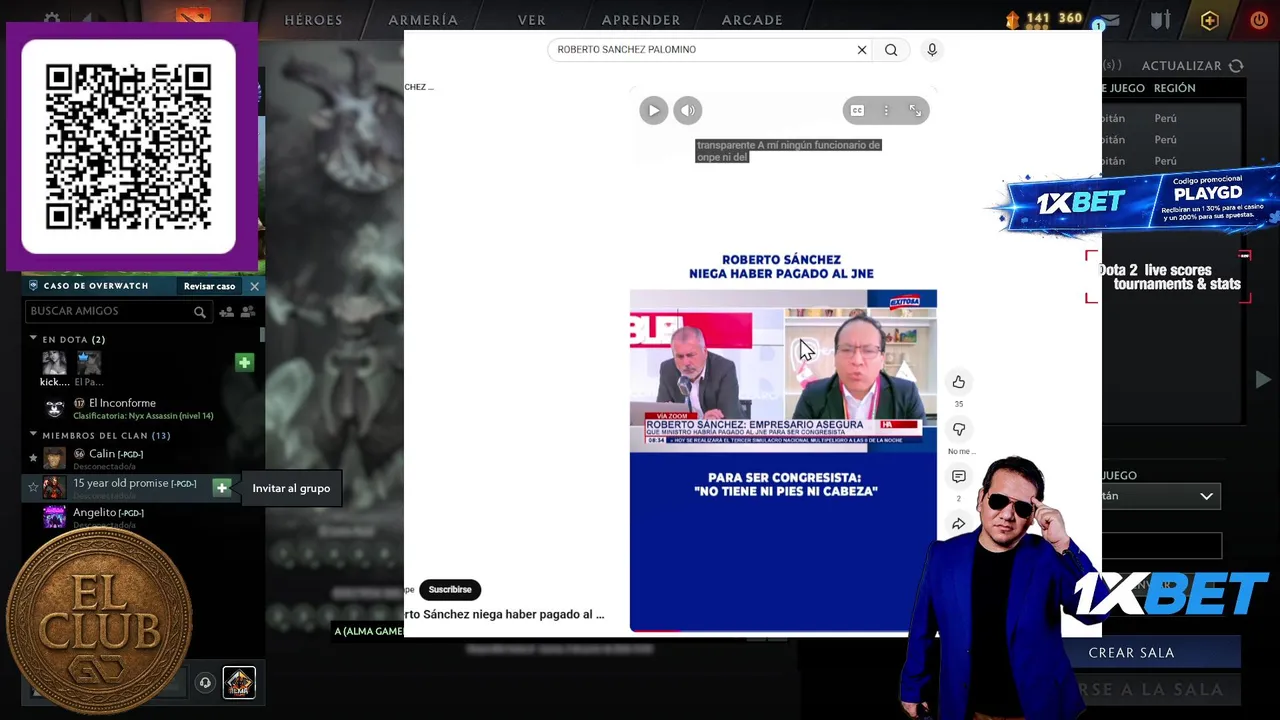Click the Short video thumbnail of Roberto Sánchez

click(x=783, y=370)
